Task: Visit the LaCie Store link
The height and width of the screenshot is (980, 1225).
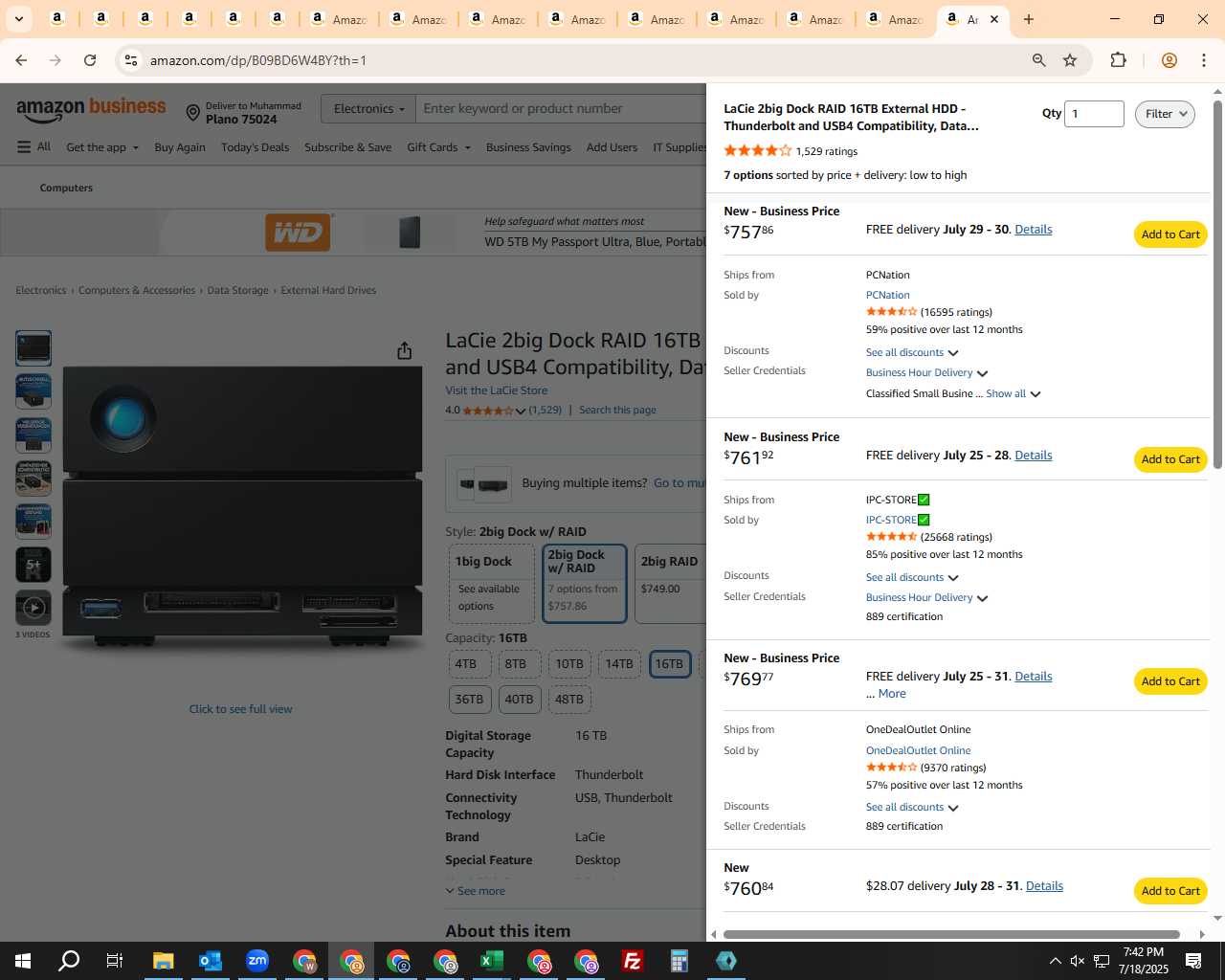Action: tap(496, 390)
